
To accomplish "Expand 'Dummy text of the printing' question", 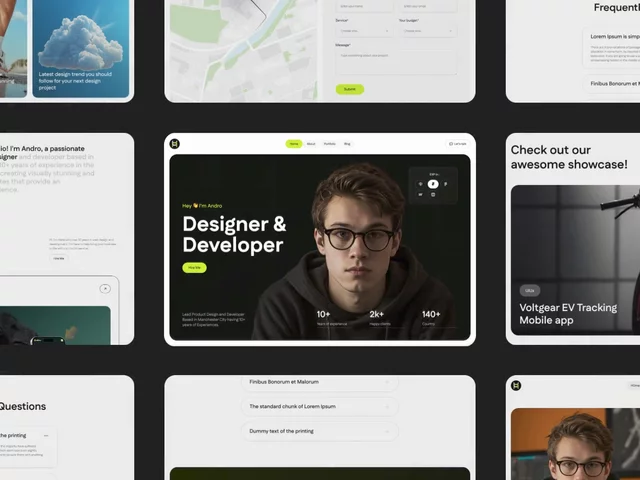I will [x=320, y=431].
